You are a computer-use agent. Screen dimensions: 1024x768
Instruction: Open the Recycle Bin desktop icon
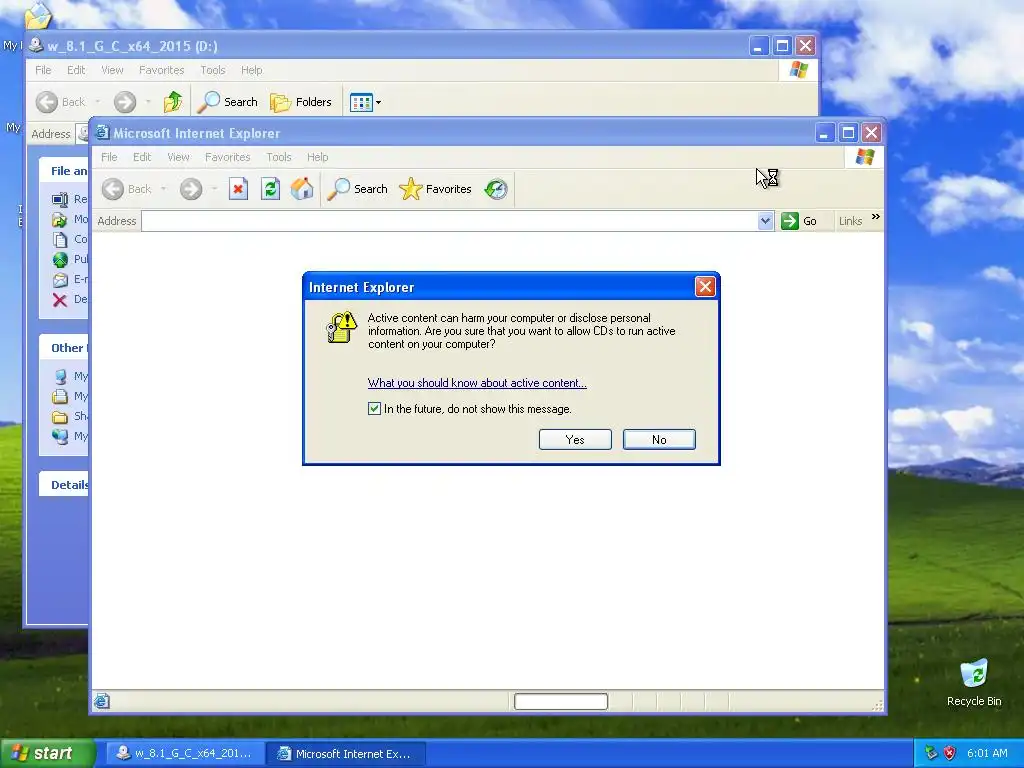click(x=974, y=682)
